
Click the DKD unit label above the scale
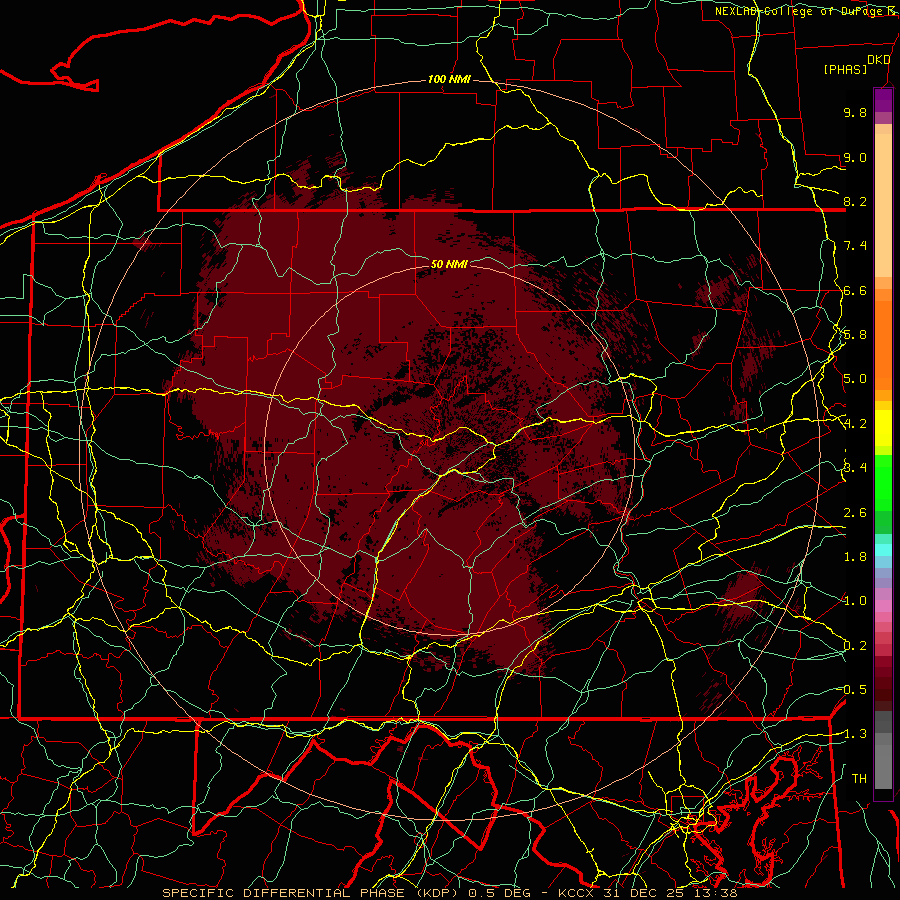[x=878, y=60]
